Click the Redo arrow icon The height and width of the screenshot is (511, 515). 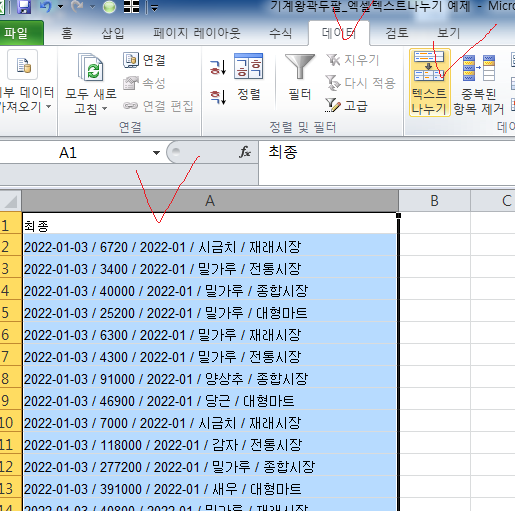77,7
